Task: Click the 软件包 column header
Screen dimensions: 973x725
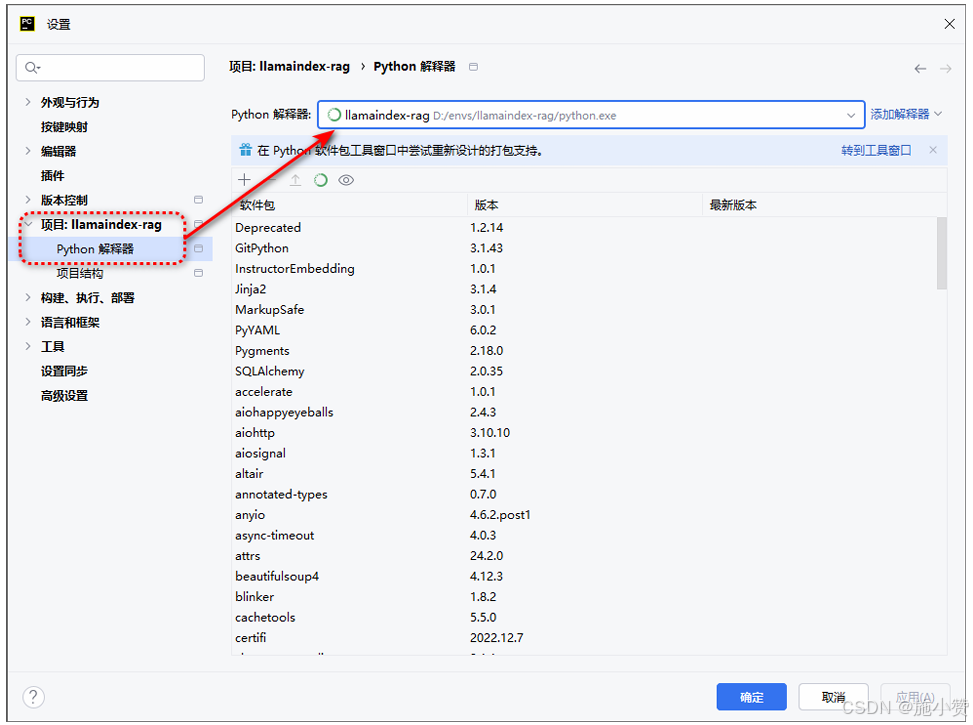Action: [350, 205]
